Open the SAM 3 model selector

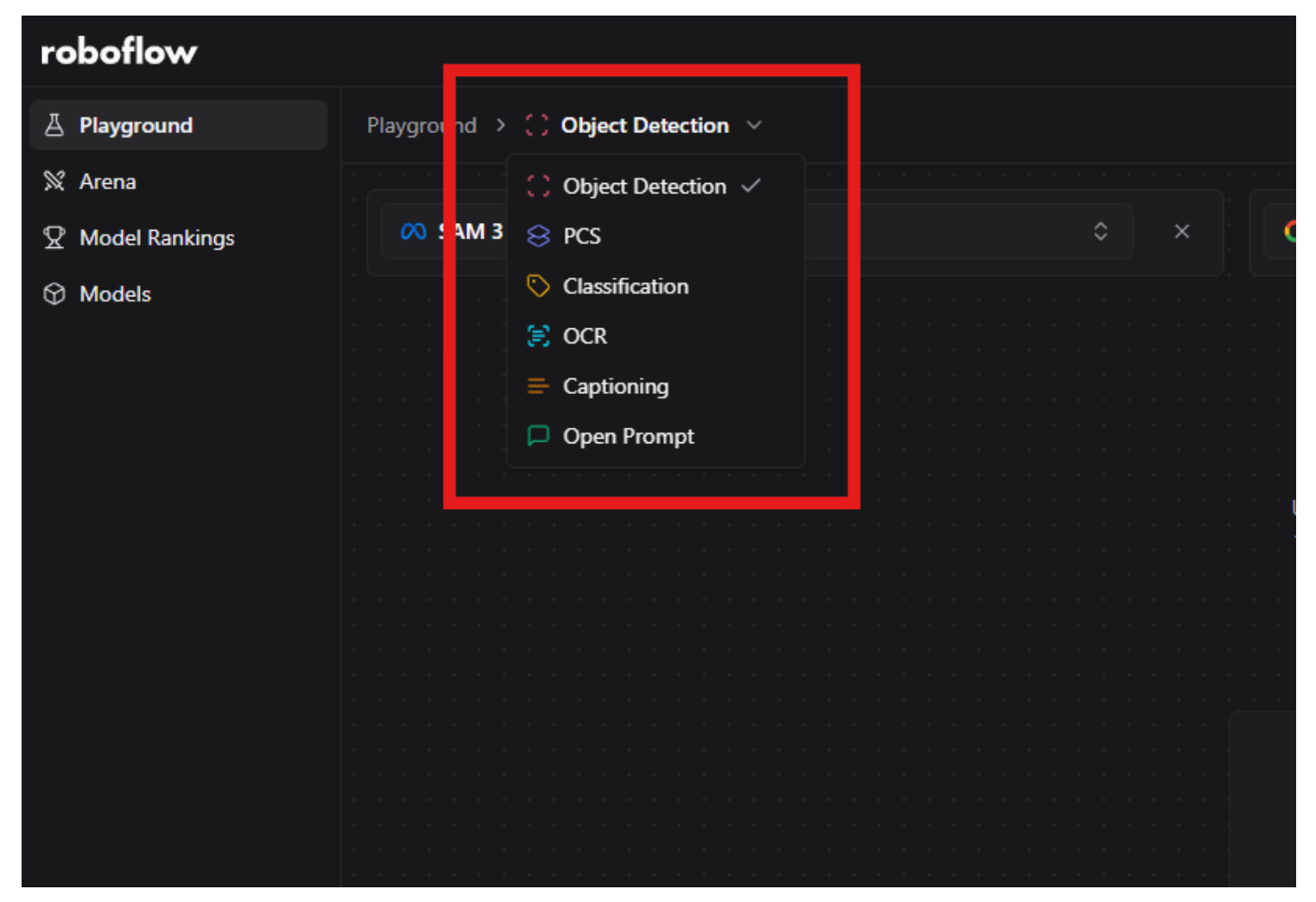pyautogui.click(x=756, y=232)
